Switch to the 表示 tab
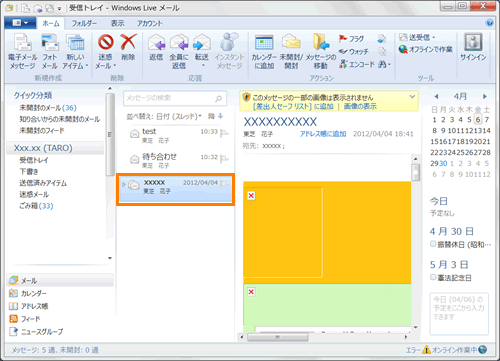The height and width of the screenshot is (361, 500). pos(118,23)
